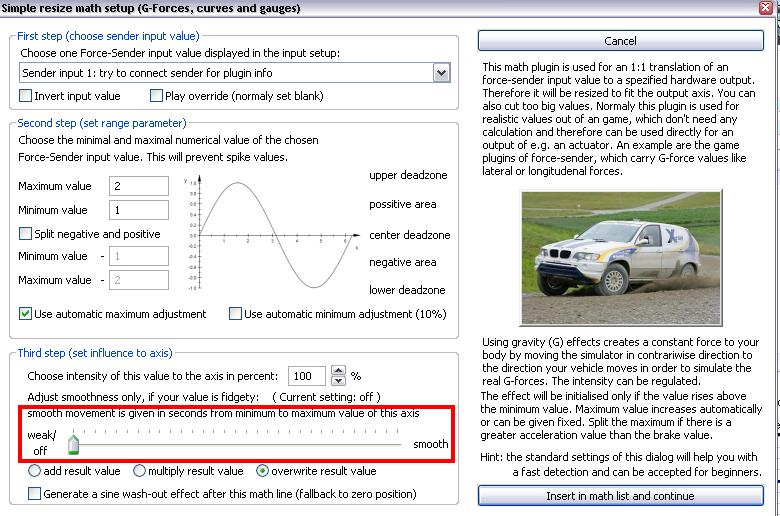Viewport: 780px width, 516px height.
Task: Close the Simple resize math setup dialog
Action: [766, 7]
